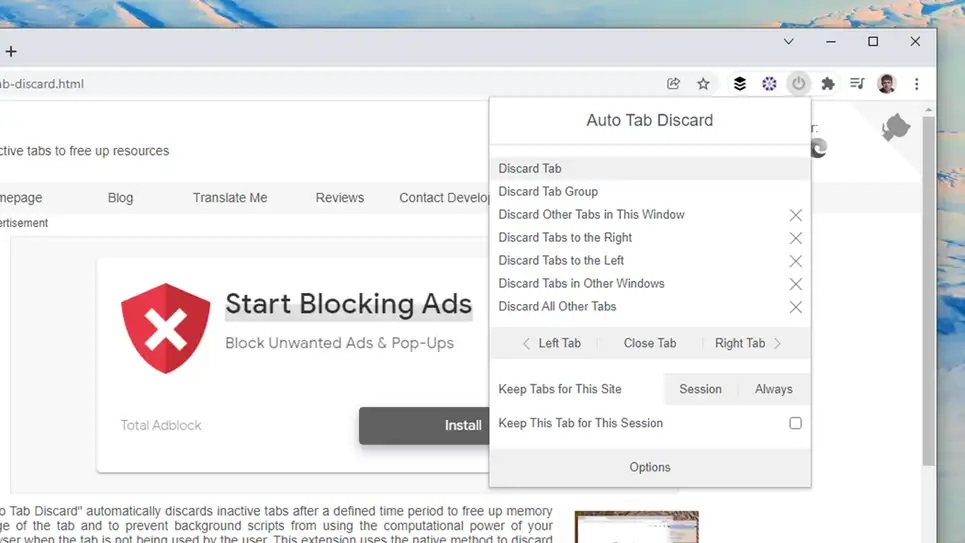Keep tabs for this site for Session
This screenshot has height=543, width=965.
(x=700, y=389)
